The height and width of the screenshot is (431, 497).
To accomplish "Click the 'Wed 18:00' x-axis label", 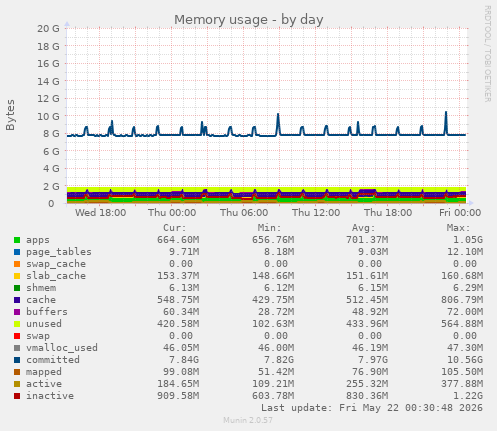I will click(x=100, y=213).
